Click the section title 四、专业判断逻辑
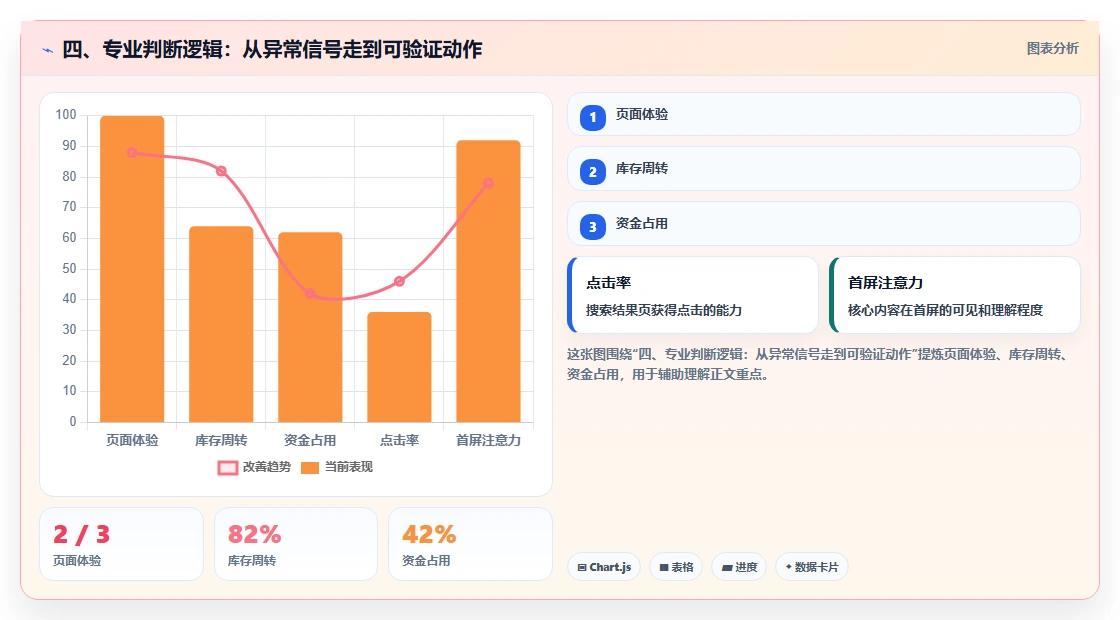Screen dimensions: 1120x620 pyautogui.click(x=272, y=49)
